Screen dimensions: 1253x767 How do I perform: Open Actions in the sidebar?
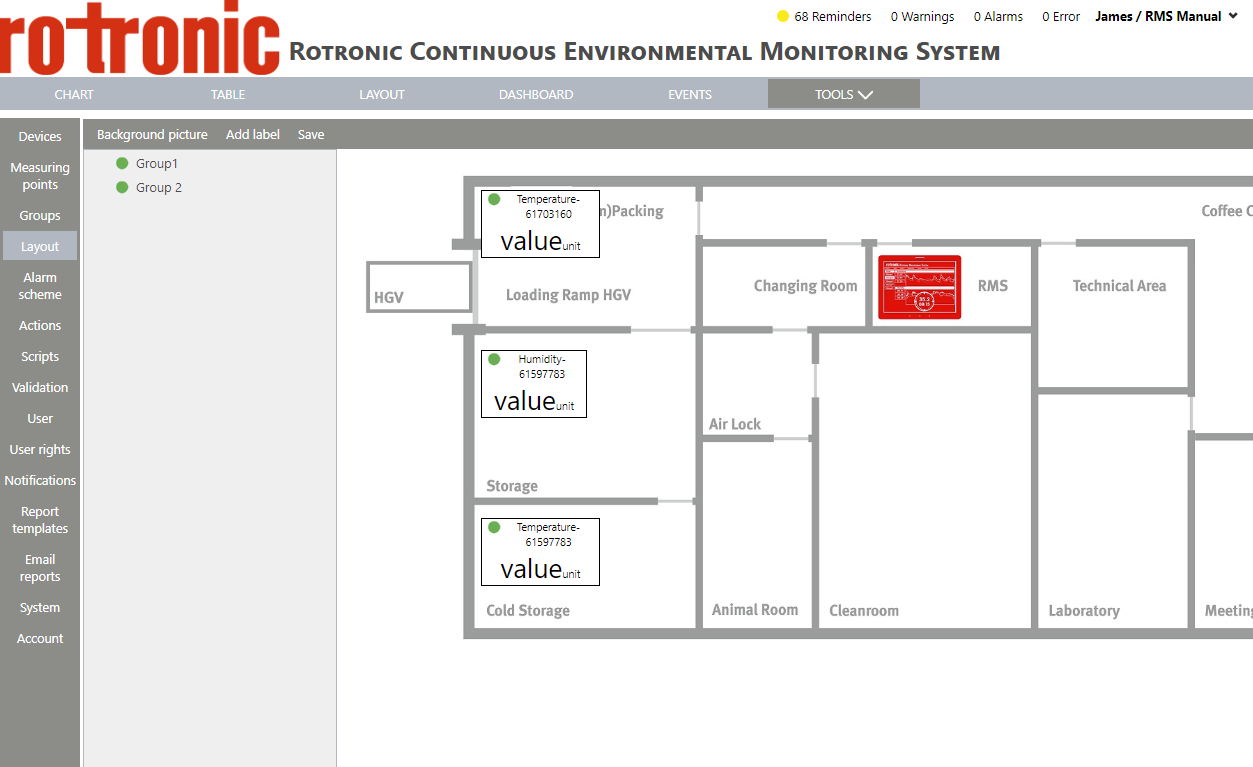coord(40,326)
